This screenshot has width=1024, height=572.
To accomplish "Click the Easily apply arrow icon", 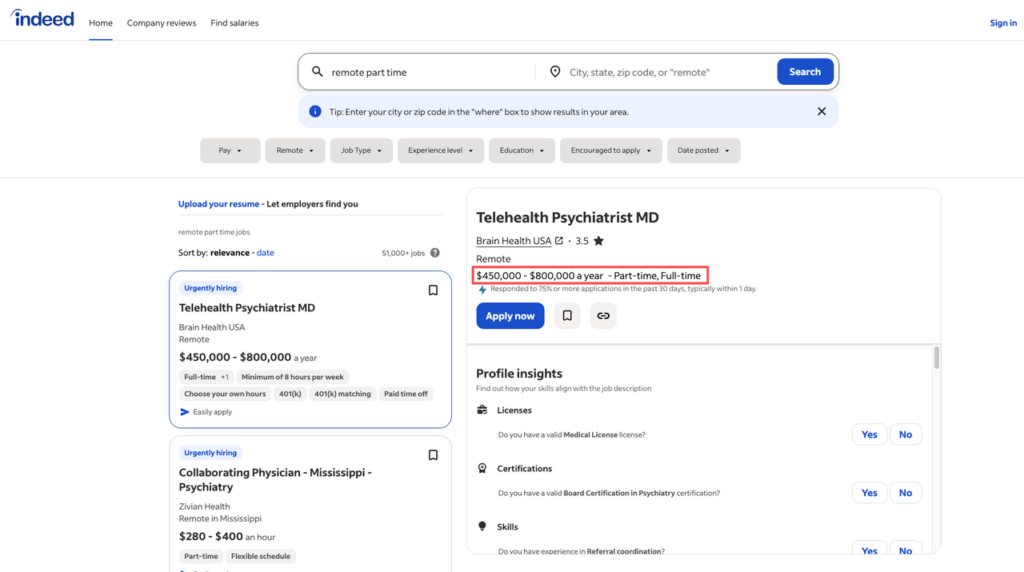I will 185,412.
